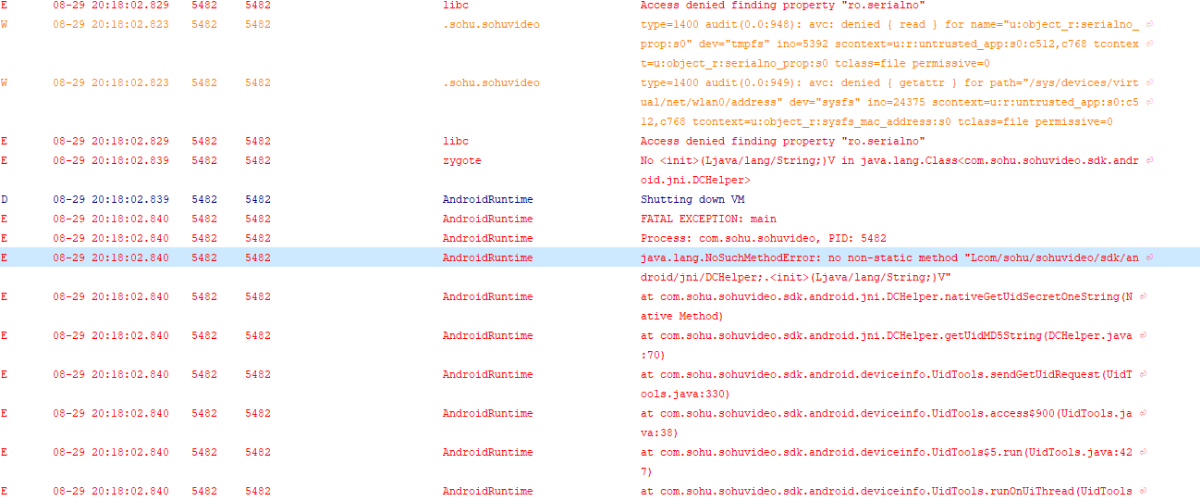Select the zygote "No <init>" error message
Screen dimensions: 1200x501
(x=891, y=170)
